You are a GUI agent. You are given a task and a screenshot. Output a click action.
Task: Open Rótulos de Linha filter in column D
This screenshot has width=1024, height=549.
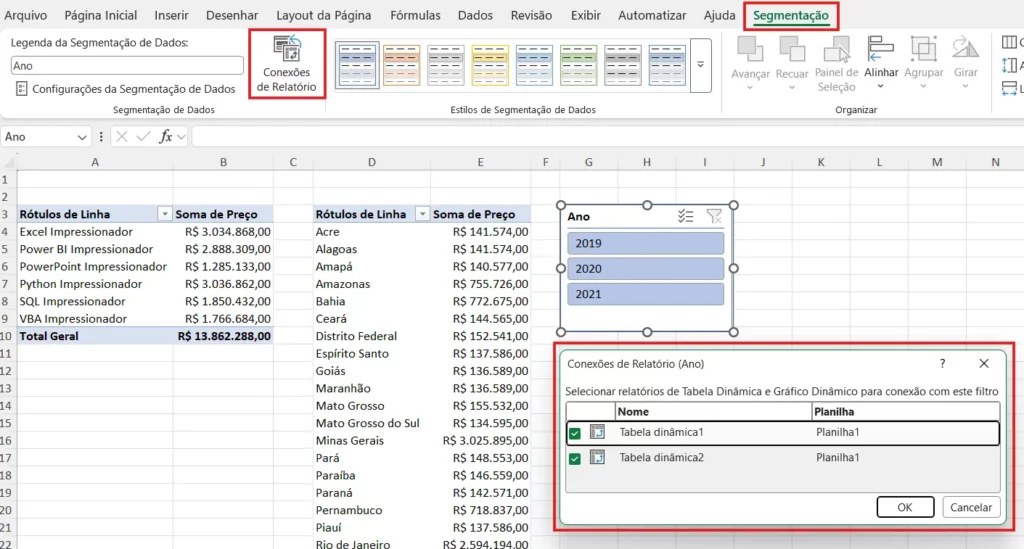tap(422, 214)
